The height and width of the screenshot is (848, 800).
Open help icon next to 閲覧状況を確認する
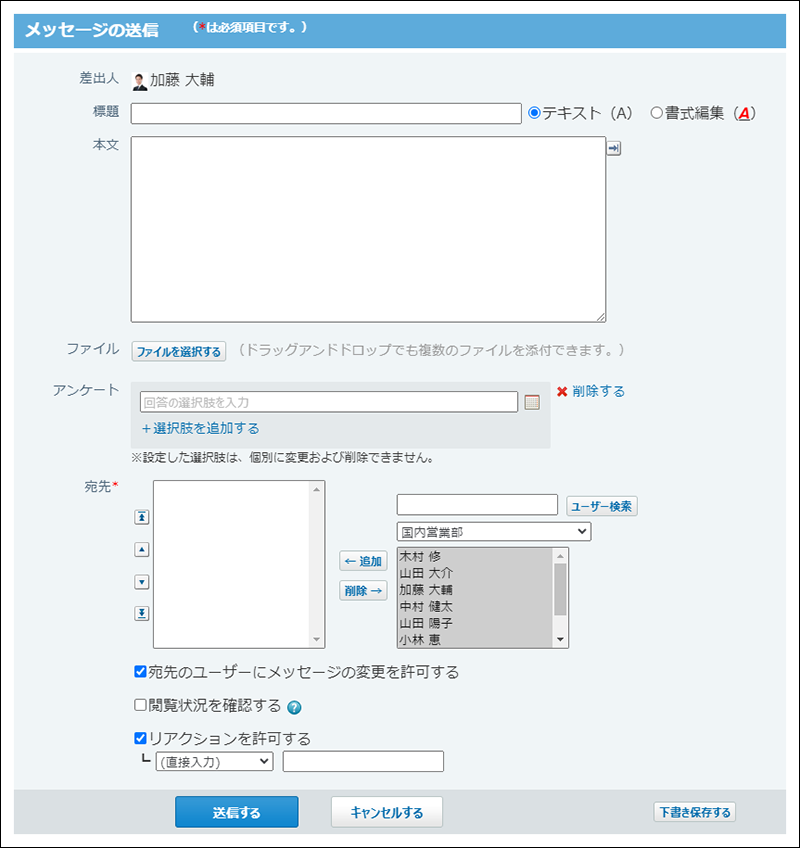tap(294, 707)
